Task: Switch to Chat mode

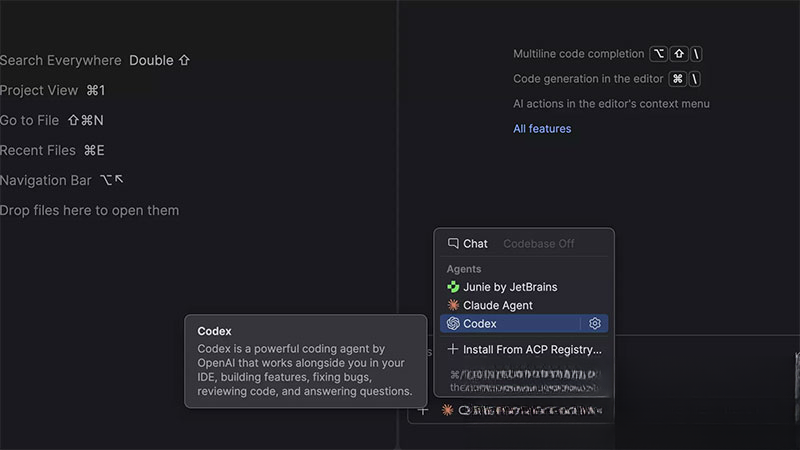Action: point(468,244)
